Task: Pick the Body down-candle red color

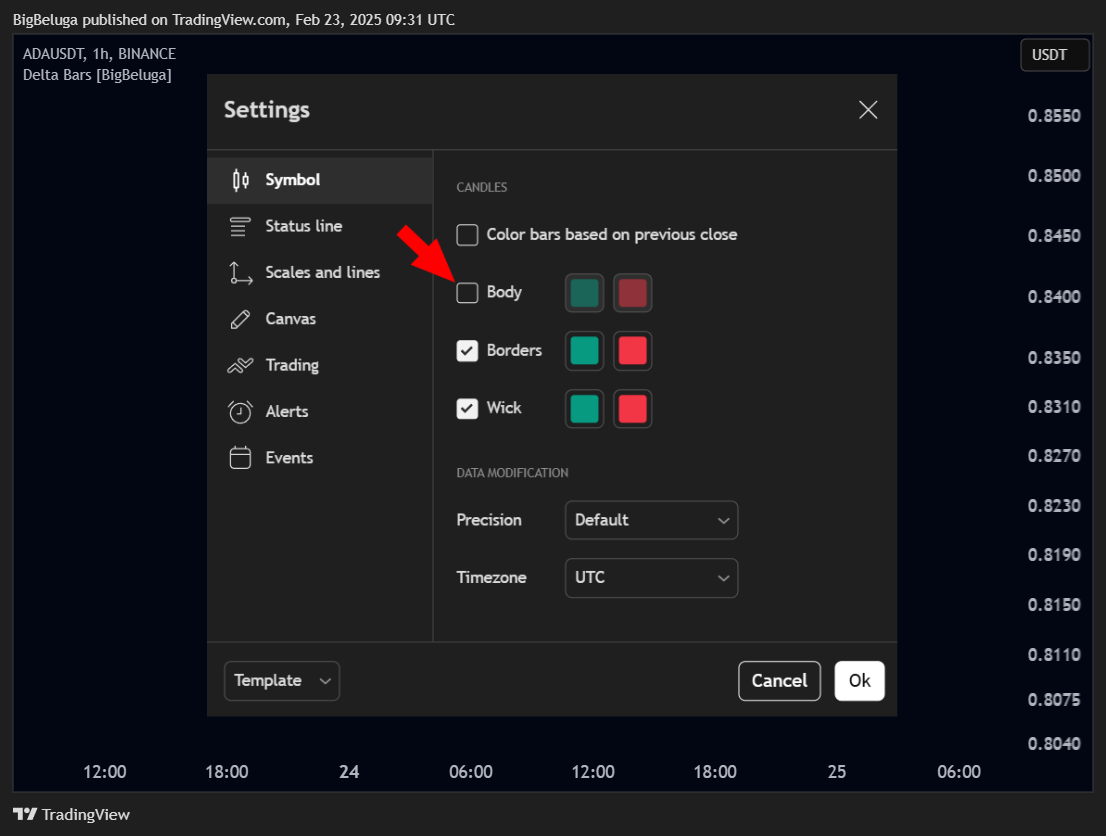Action: click(632, 293)
